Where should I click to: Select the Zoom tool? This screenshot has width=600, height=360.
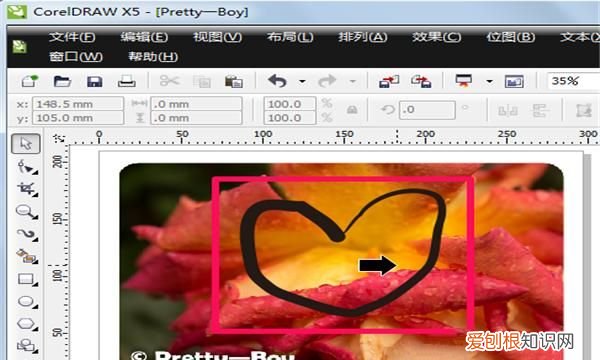(27, 212)
